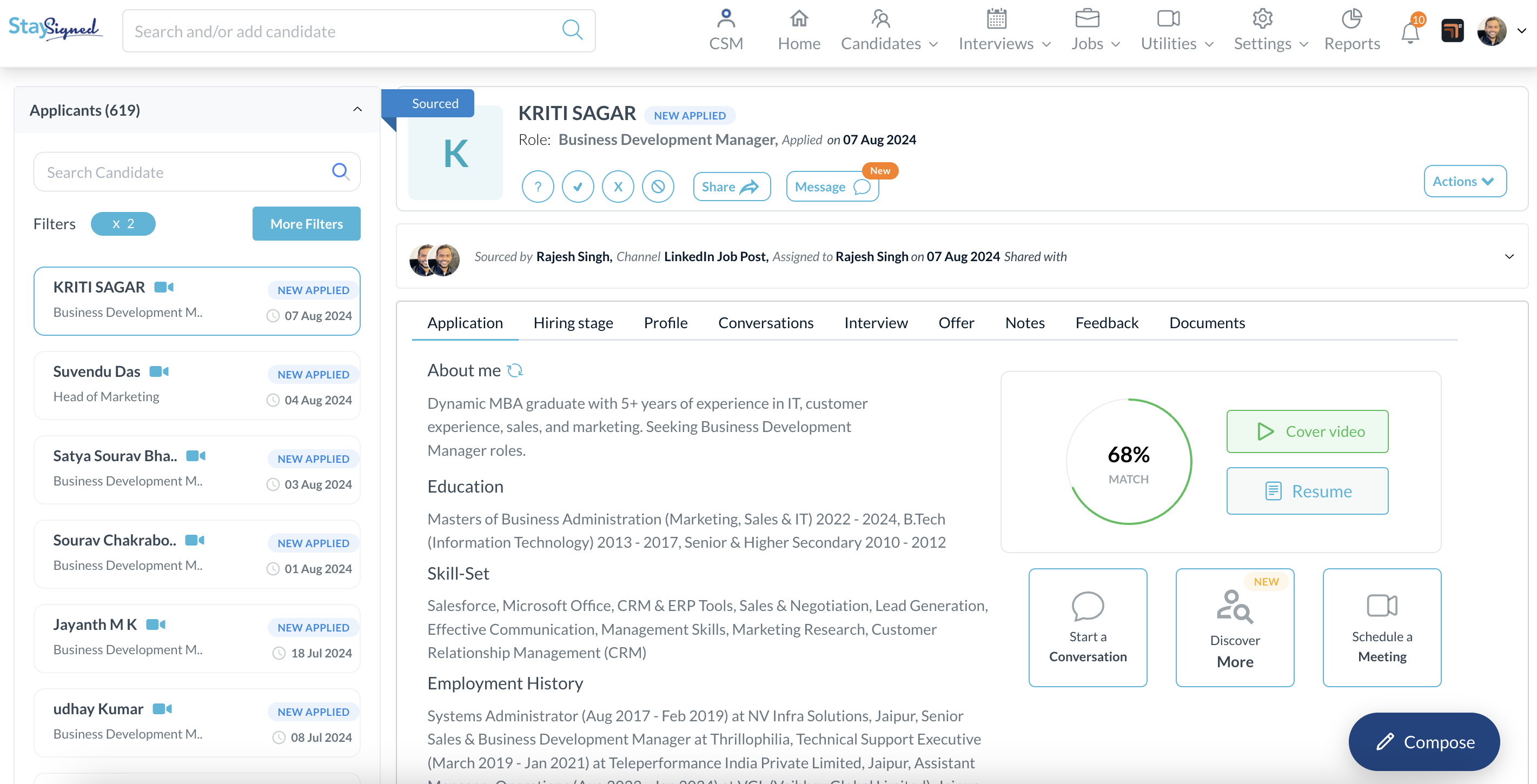Screen dimensions: 1537x784
Task: Click the question mark status icon
Action: point(538,187)
